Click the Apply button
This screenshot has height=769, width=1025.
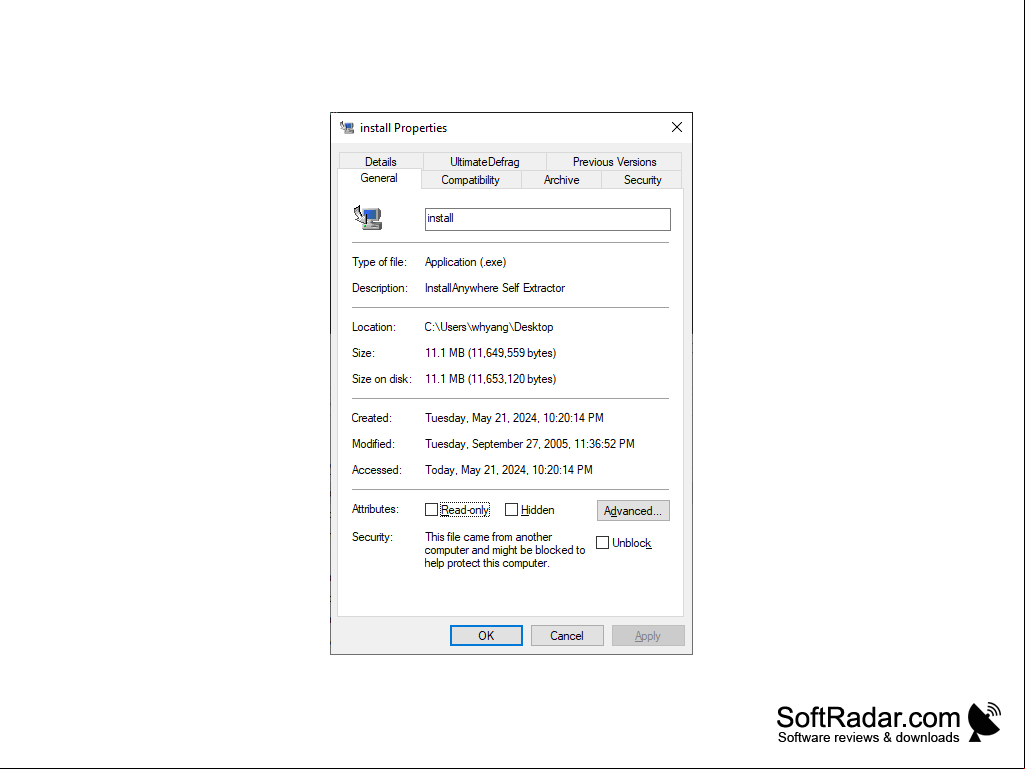(648, 636)
